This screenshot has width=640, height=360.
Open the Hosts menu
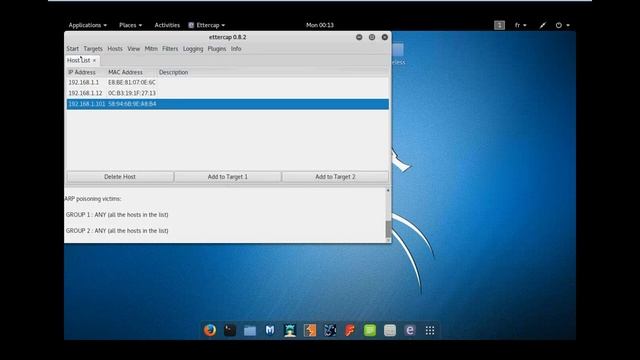115,49
